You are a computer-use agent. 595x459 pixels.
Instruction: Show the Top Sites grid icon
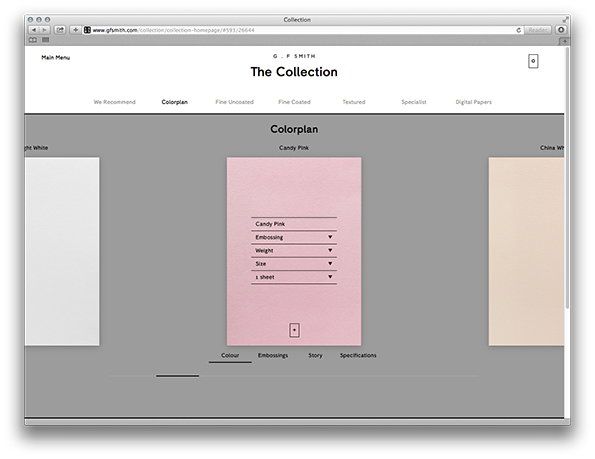point(46,40)
